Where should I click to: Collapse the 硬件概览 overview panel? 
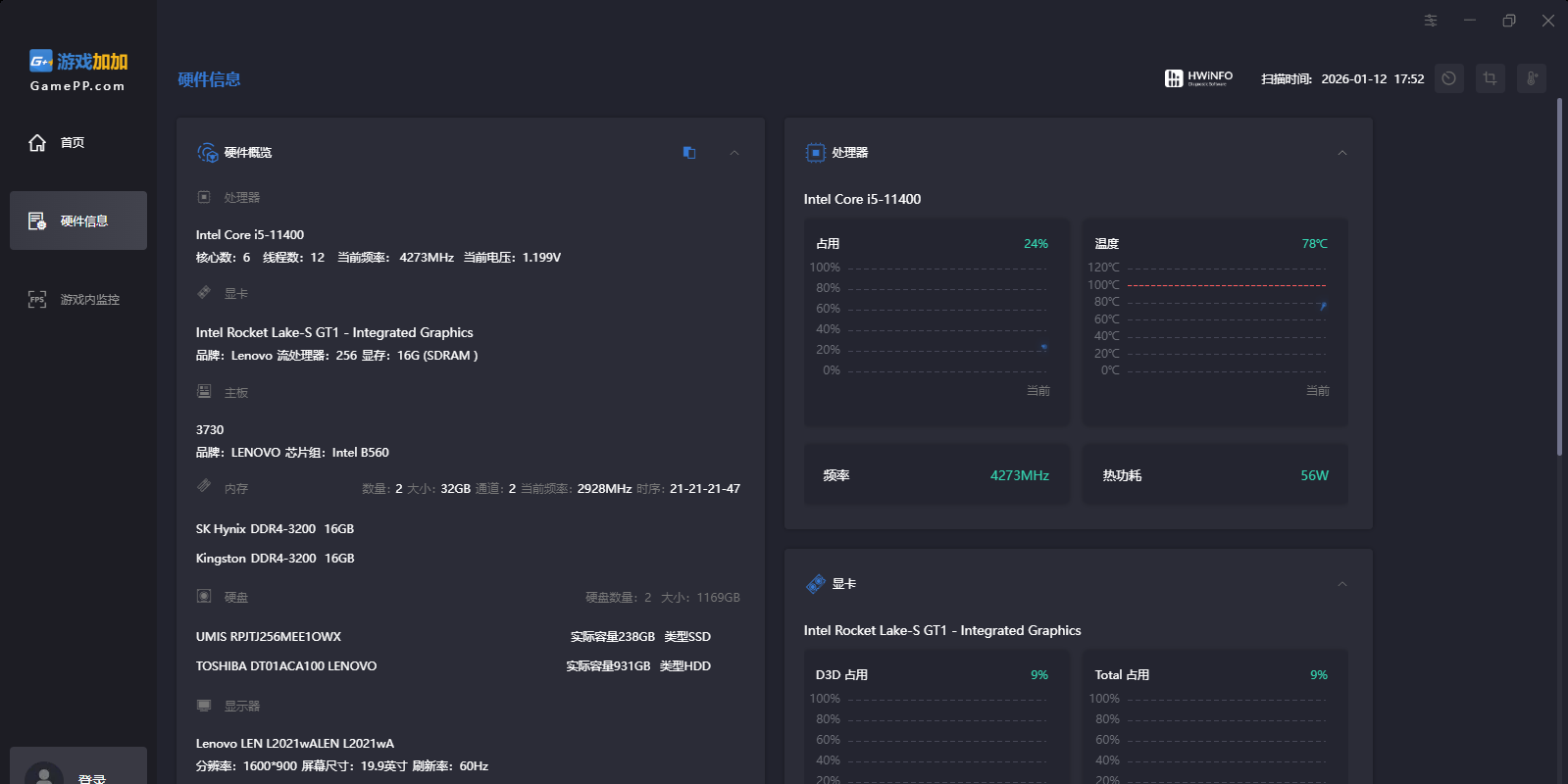coord(734,153)
